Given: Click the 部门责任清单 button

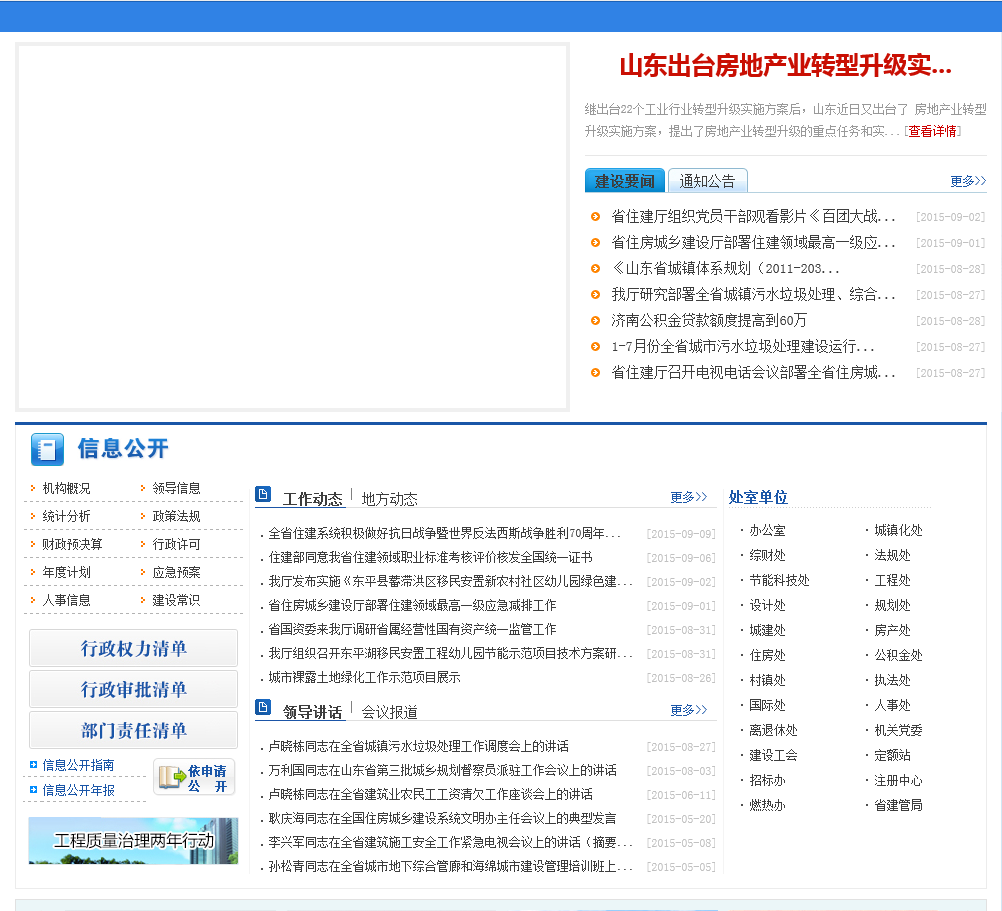Looking at the screenshot, I should (134, 730).
